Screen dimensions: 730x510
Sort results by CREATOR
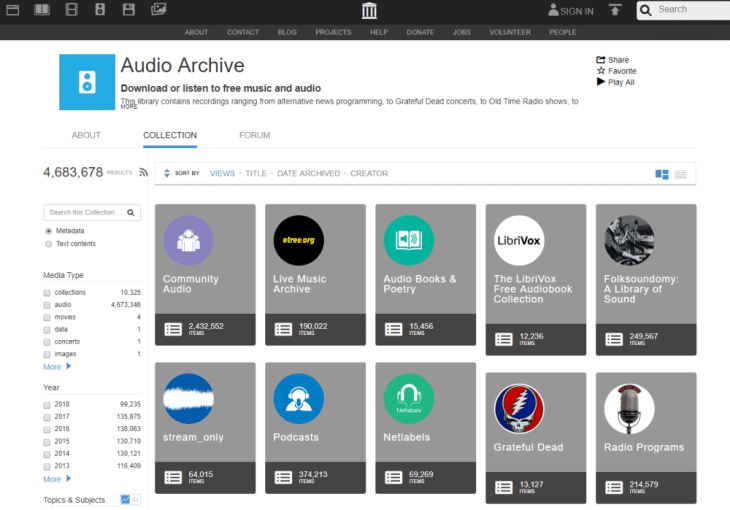tap(369, 173)
